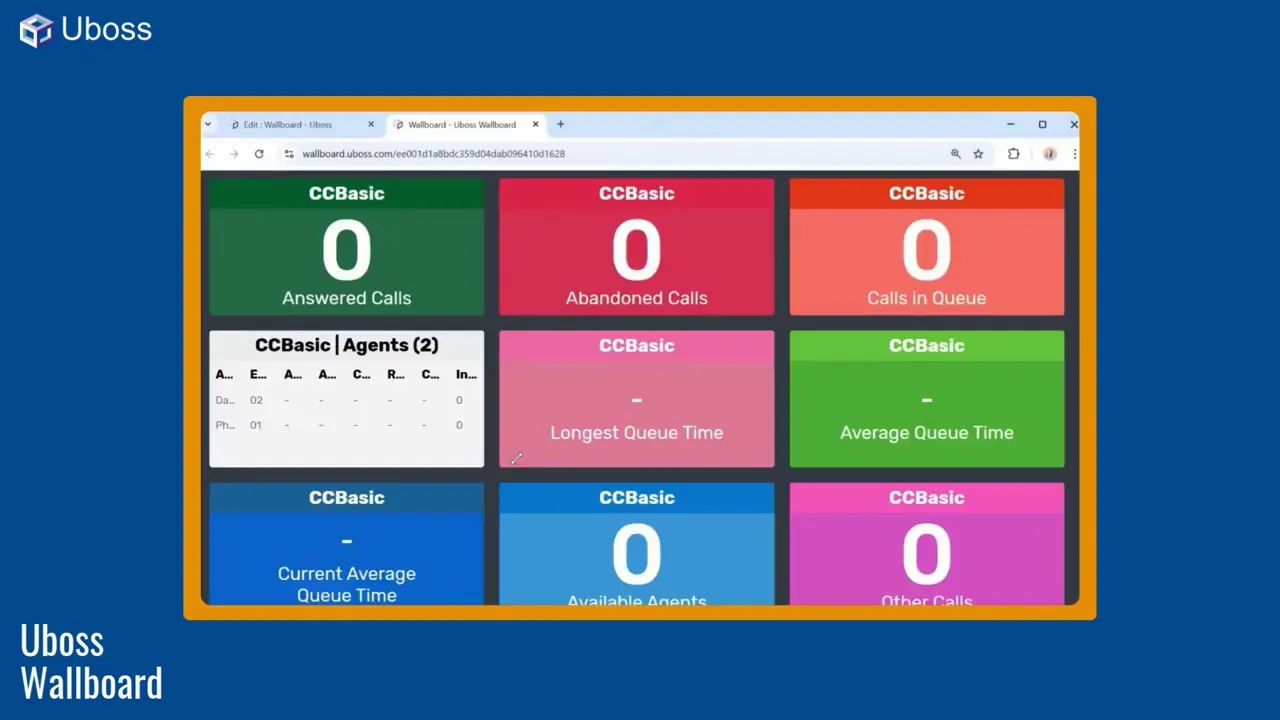Click CCBasic header of Calls in Queue tile
The height and width of the screenshot is (720, 1280).
point(926,193)
